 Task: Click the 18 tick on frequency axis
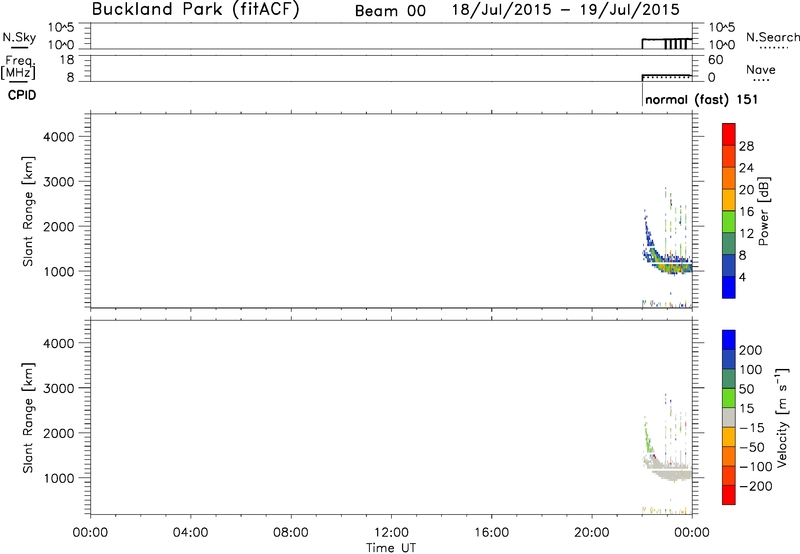pyautogui.click(x=67, y=60)
